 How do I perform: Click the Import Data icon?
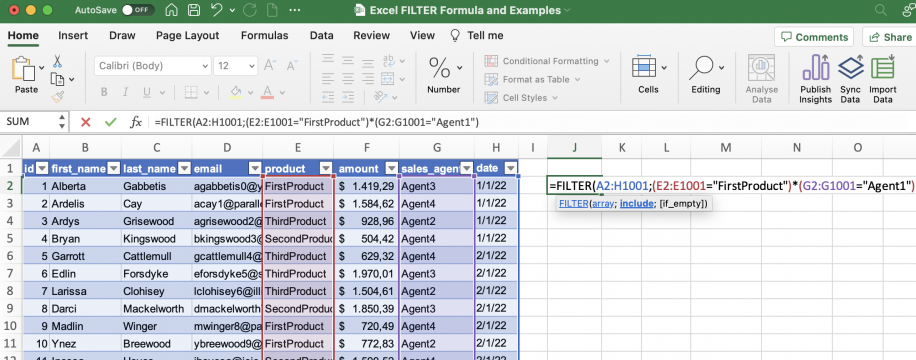(x=883, y=68)
